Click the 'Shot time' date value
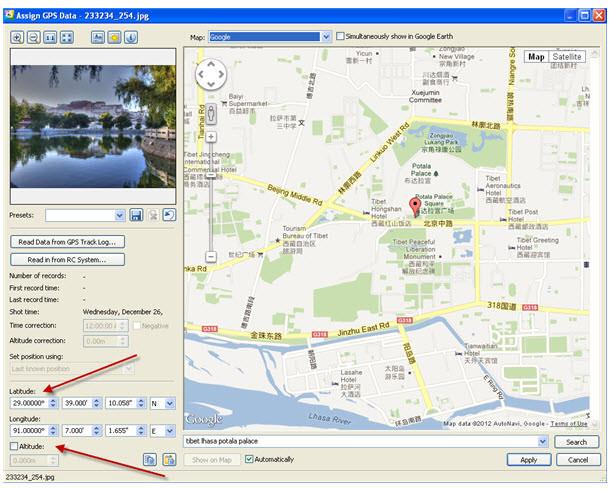609x491 pixels. [123, 312]
